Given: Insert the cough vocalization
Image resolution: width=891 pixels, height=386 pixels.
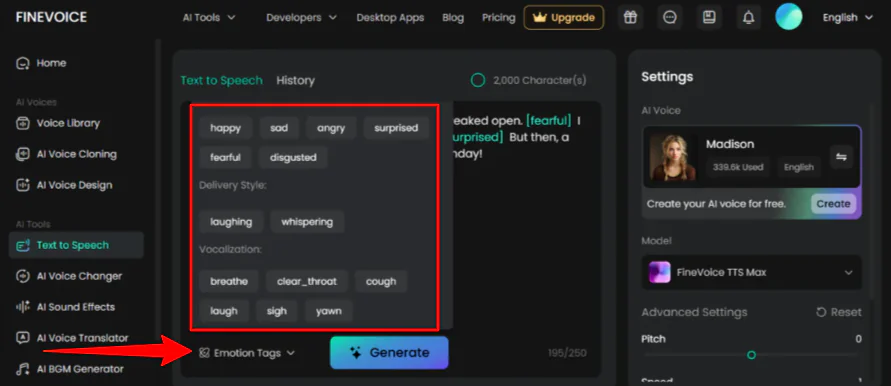Looking at the screenshot, I should point(381,281).
